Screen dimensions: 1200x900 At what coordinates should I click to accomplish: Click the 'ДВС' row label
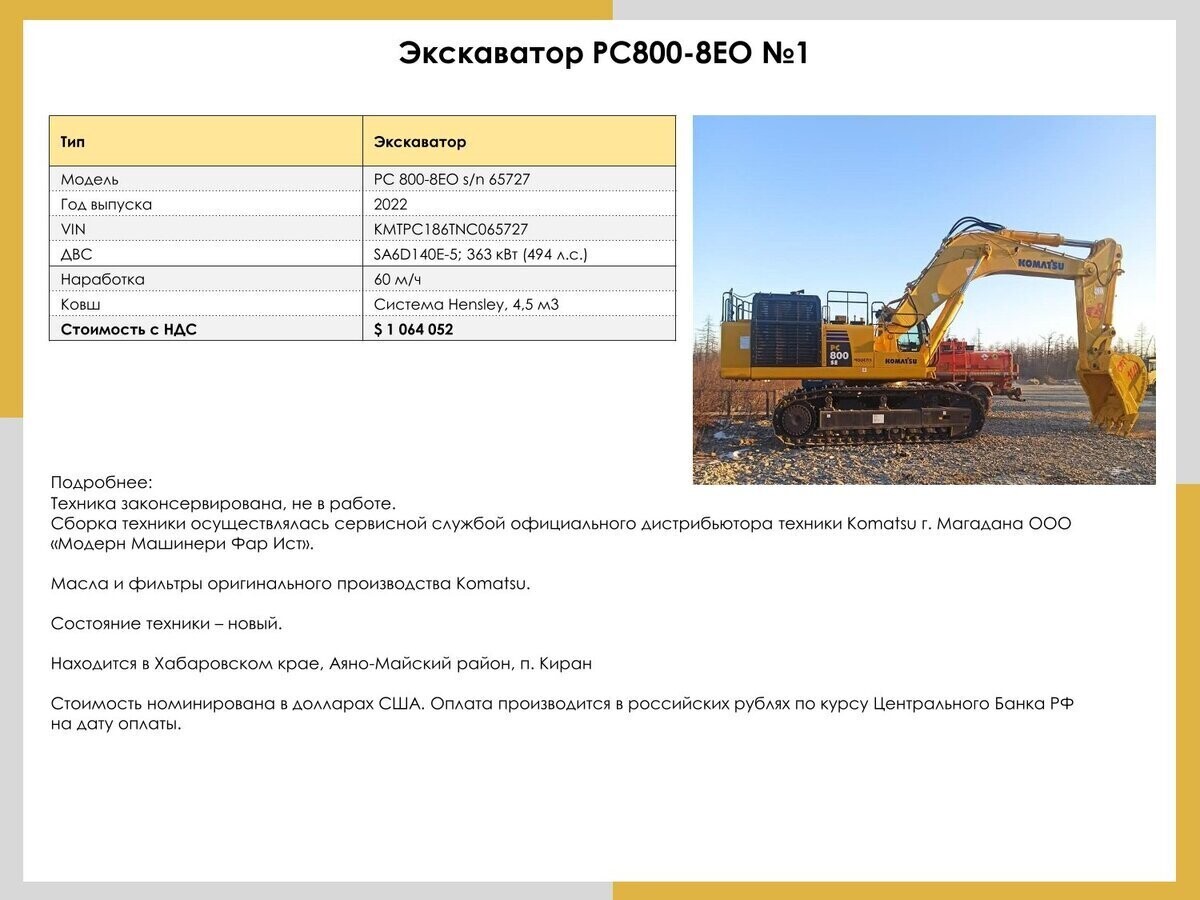pyautogui.click(x=76, y=254)
